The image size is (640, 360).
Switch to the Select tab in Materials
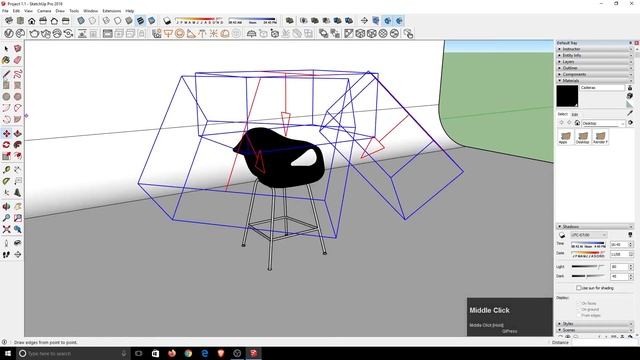(x=562, y=114)
